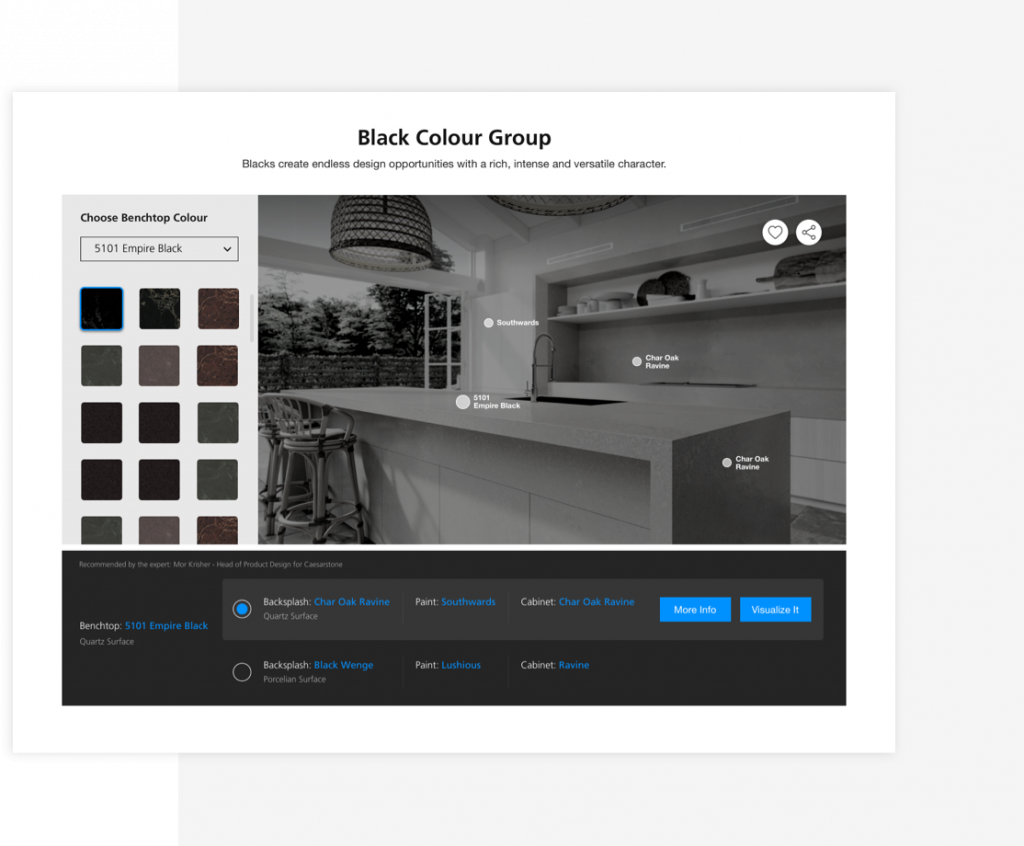The height and width of the screenshot is (846, 1024).
Task: Pick the brown swatch at top row right
Action: point(218,309)
